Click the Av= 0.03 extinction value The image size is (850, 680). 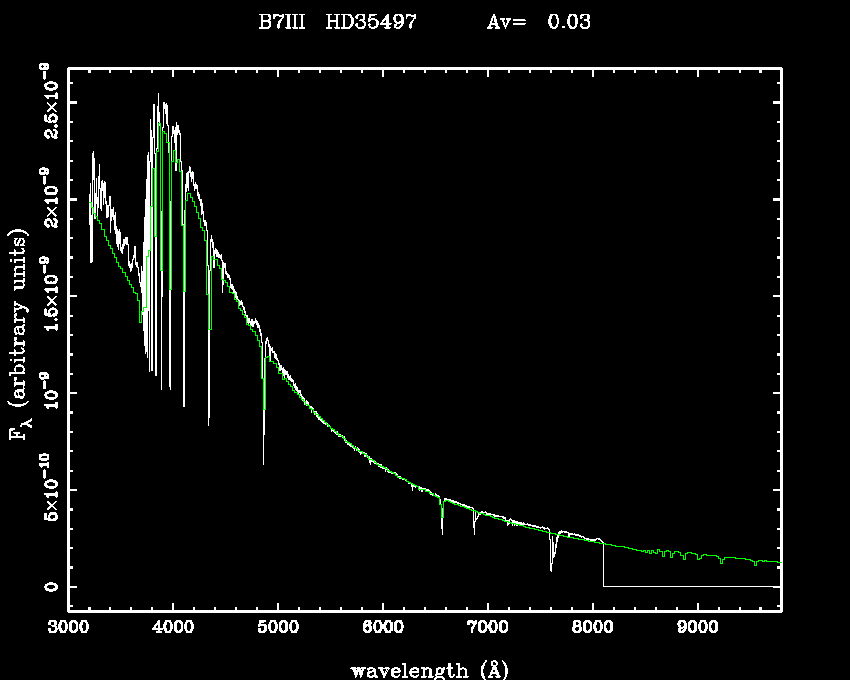538,22
